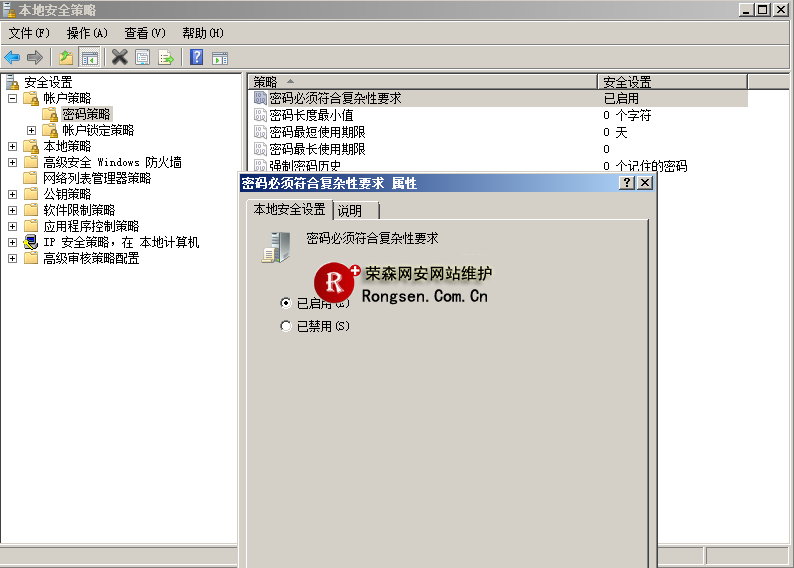Open the 操作 menu

(x=86, y=33)
